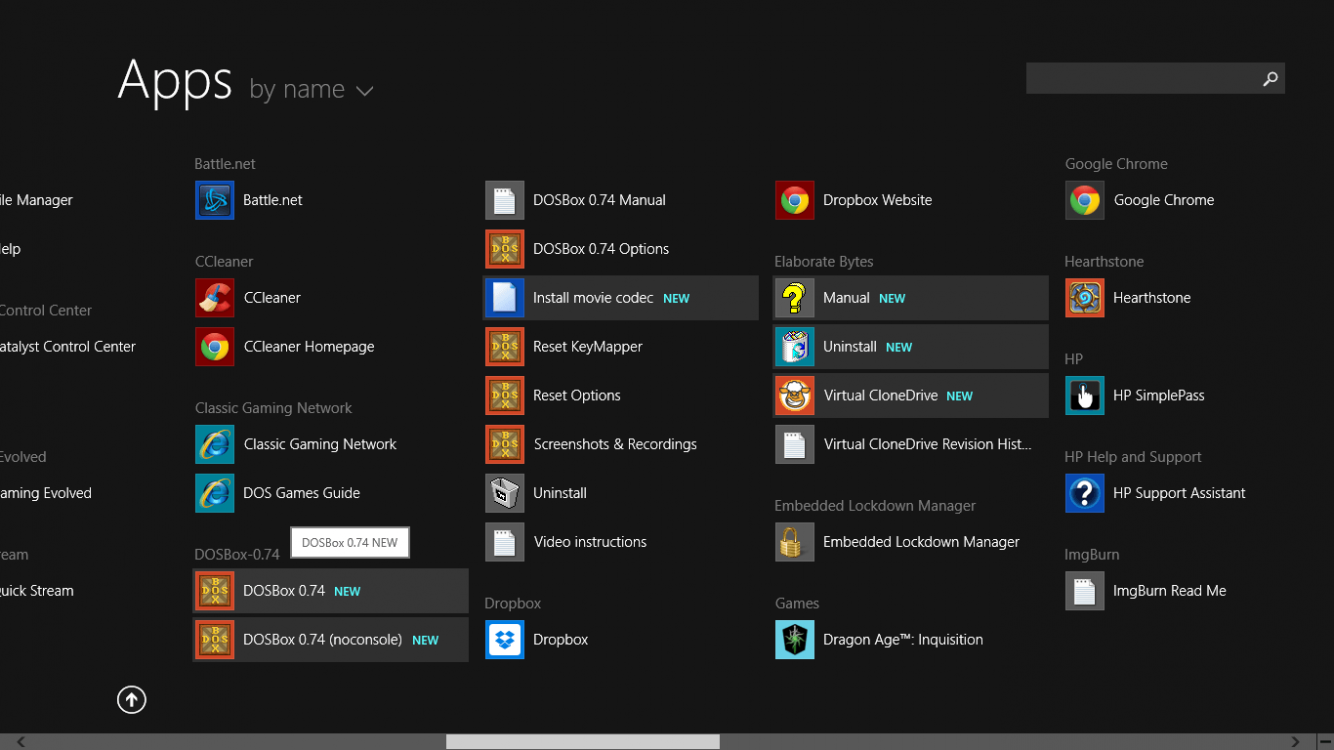Click the Games group header
The height and width of the screenshot is (750, 1334).
(x=797, y=603)
